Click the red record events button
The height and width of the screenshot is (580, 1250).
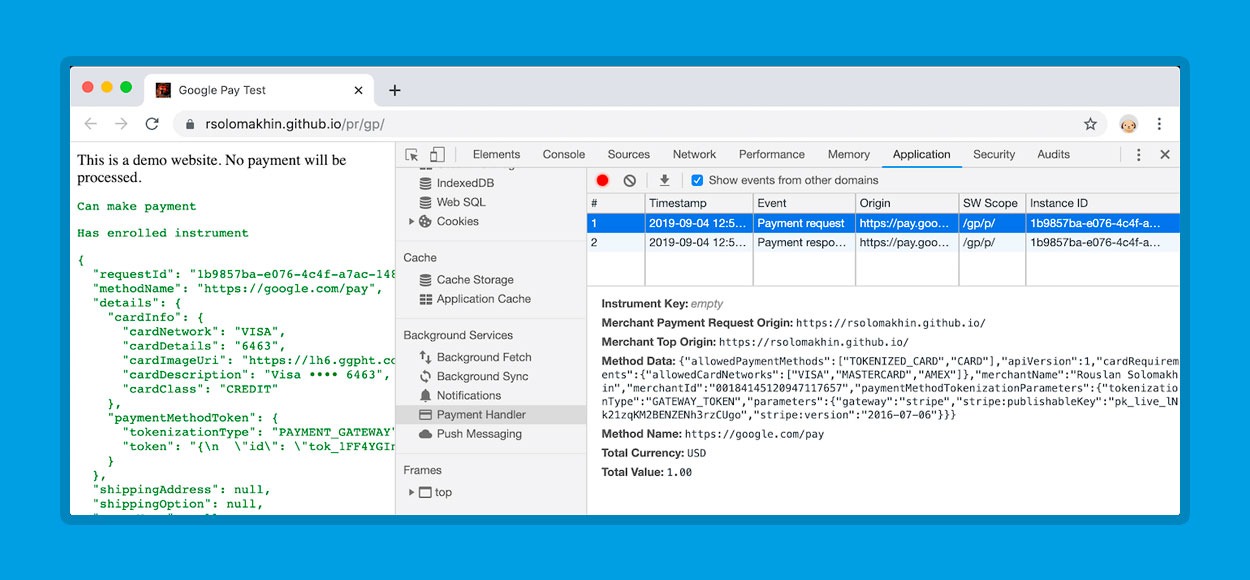[x=602, y=181]
